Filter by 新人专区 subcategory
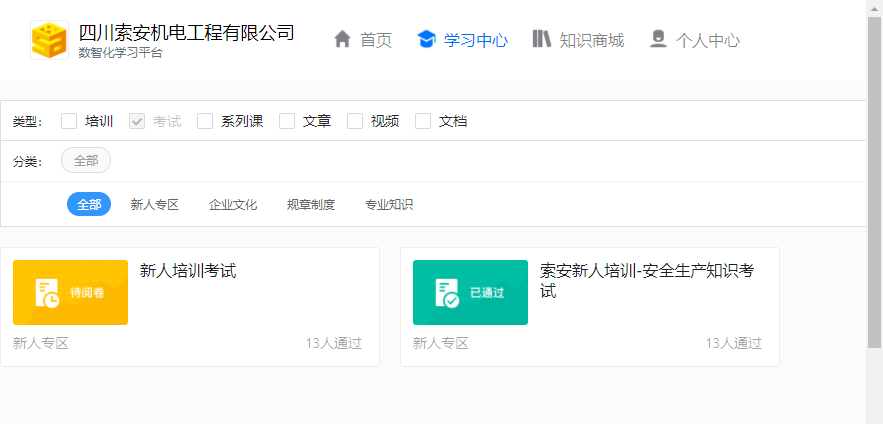 pos(155,204)
